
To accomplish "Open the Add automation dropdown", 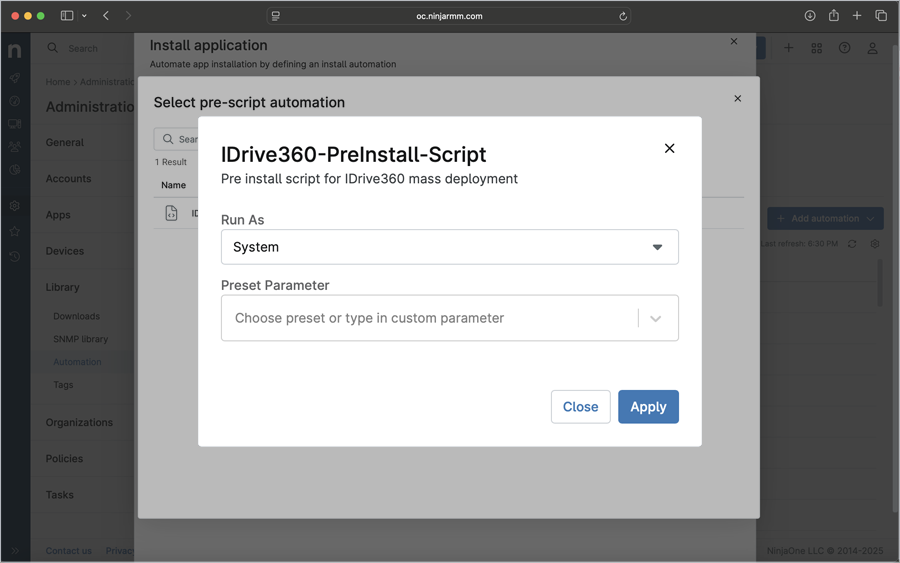I will pos(825,219).
